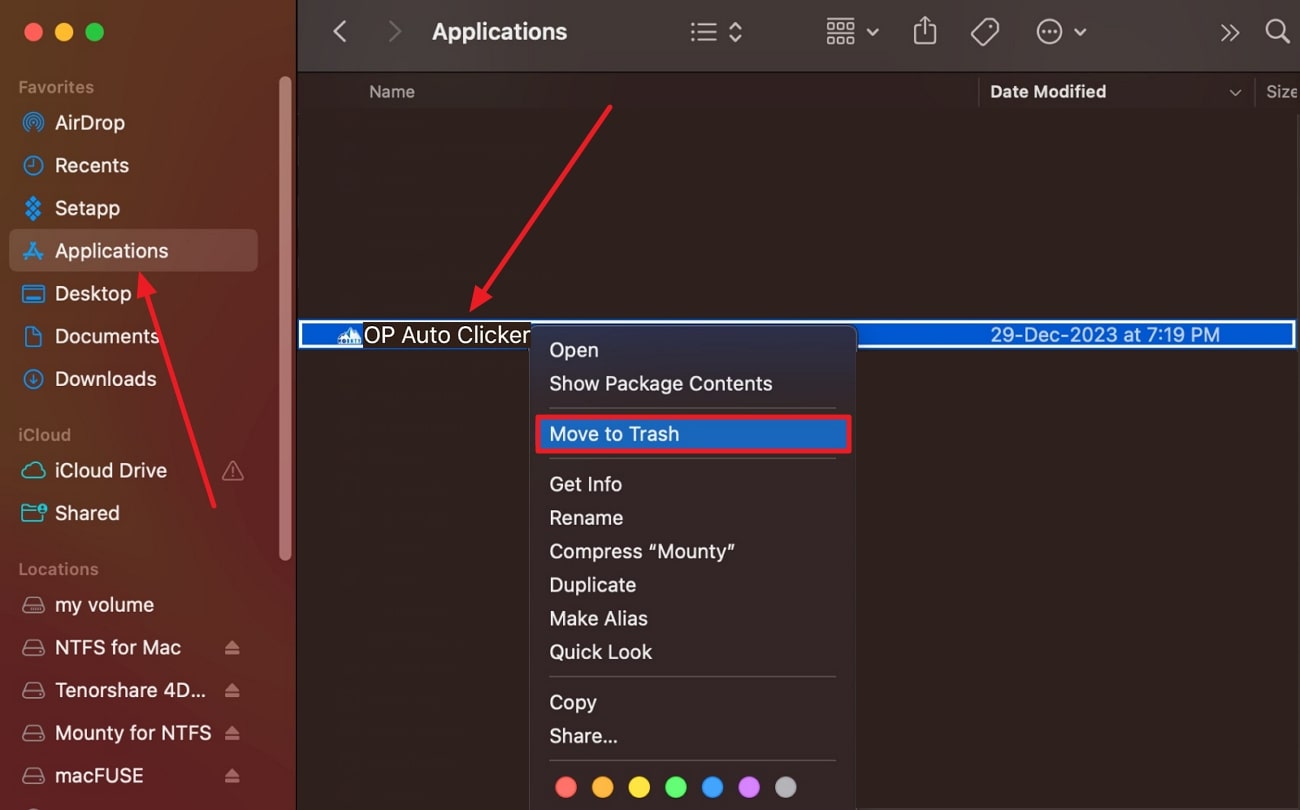Click the Desktop sidebar icon
This screenshot has height=810, width=1300.
tap(33, 294)
